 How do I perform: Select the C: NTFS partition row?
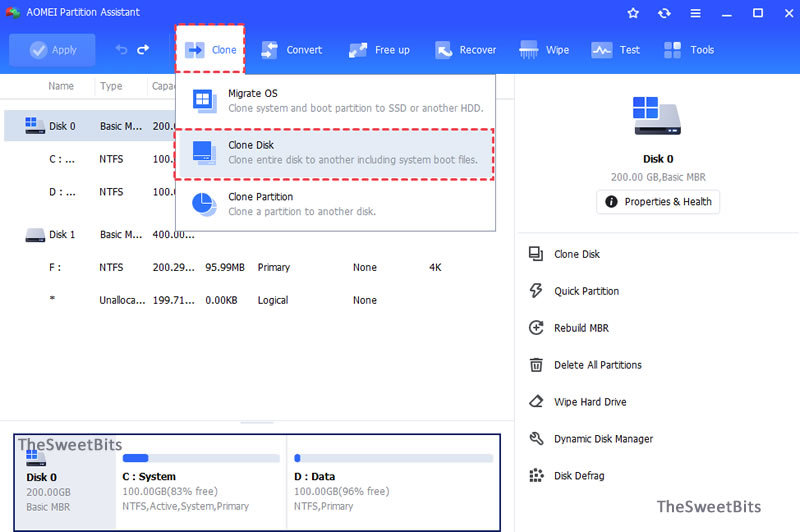(x=90, y=159)
